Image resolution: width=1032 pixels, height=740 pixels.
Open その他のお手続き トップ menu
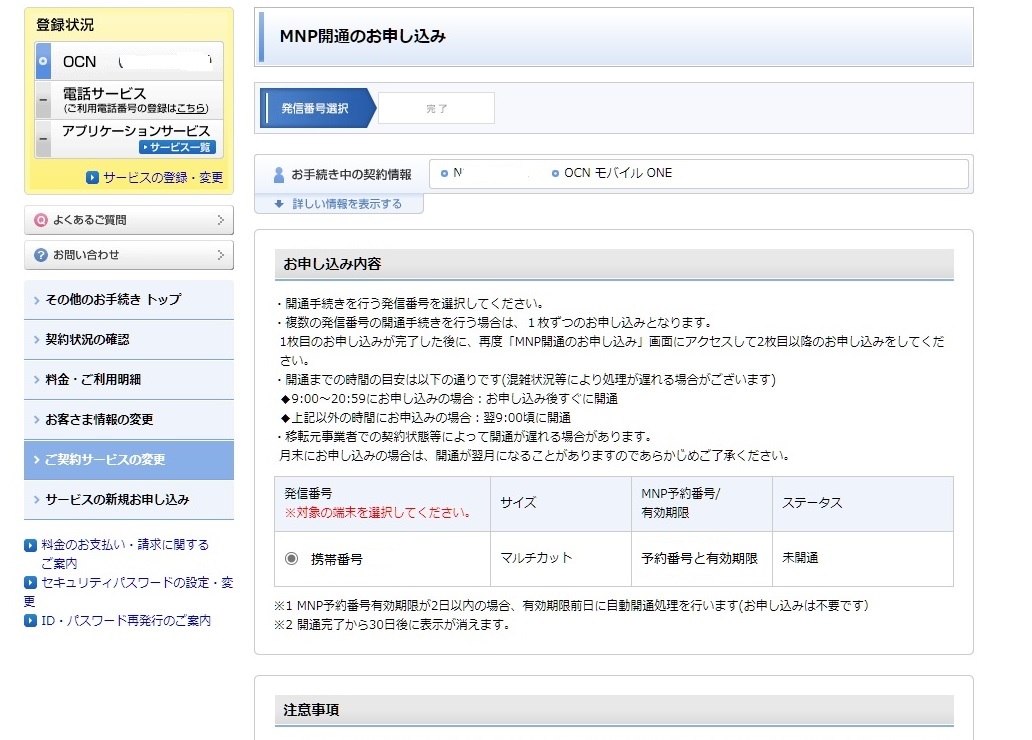(129, 300)
